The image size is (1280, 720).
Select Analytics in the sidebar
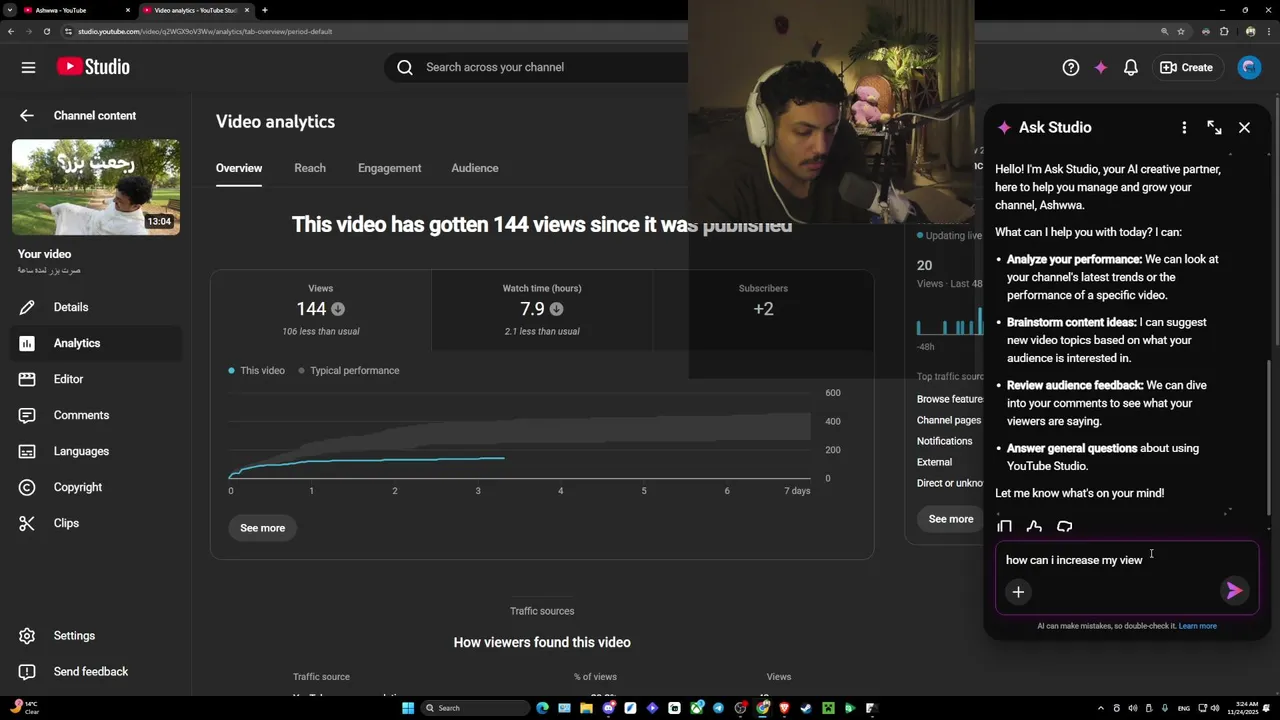(x=96, y=343)
